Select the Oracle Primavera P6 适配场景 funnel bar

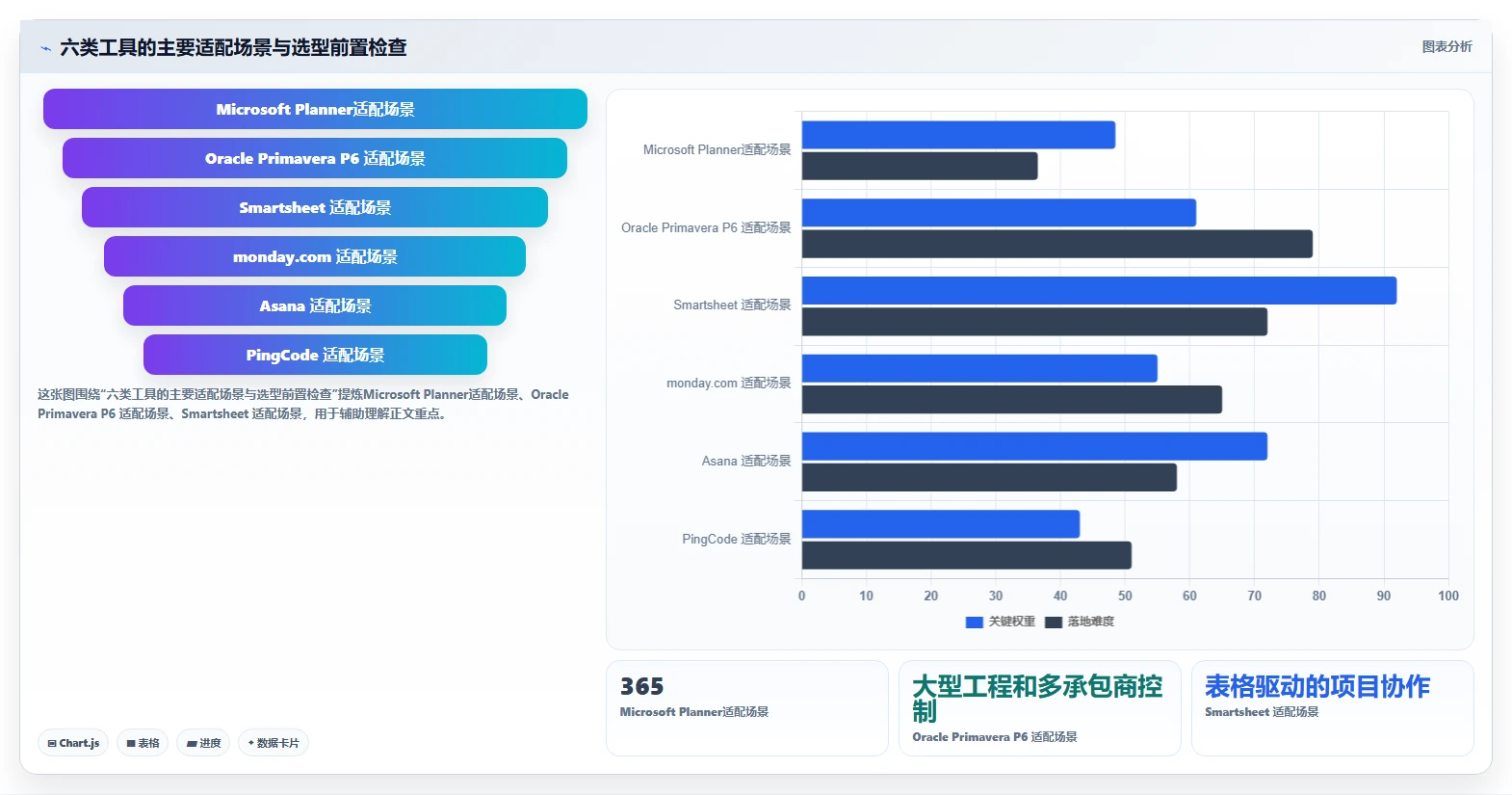(x=315, y=158)
